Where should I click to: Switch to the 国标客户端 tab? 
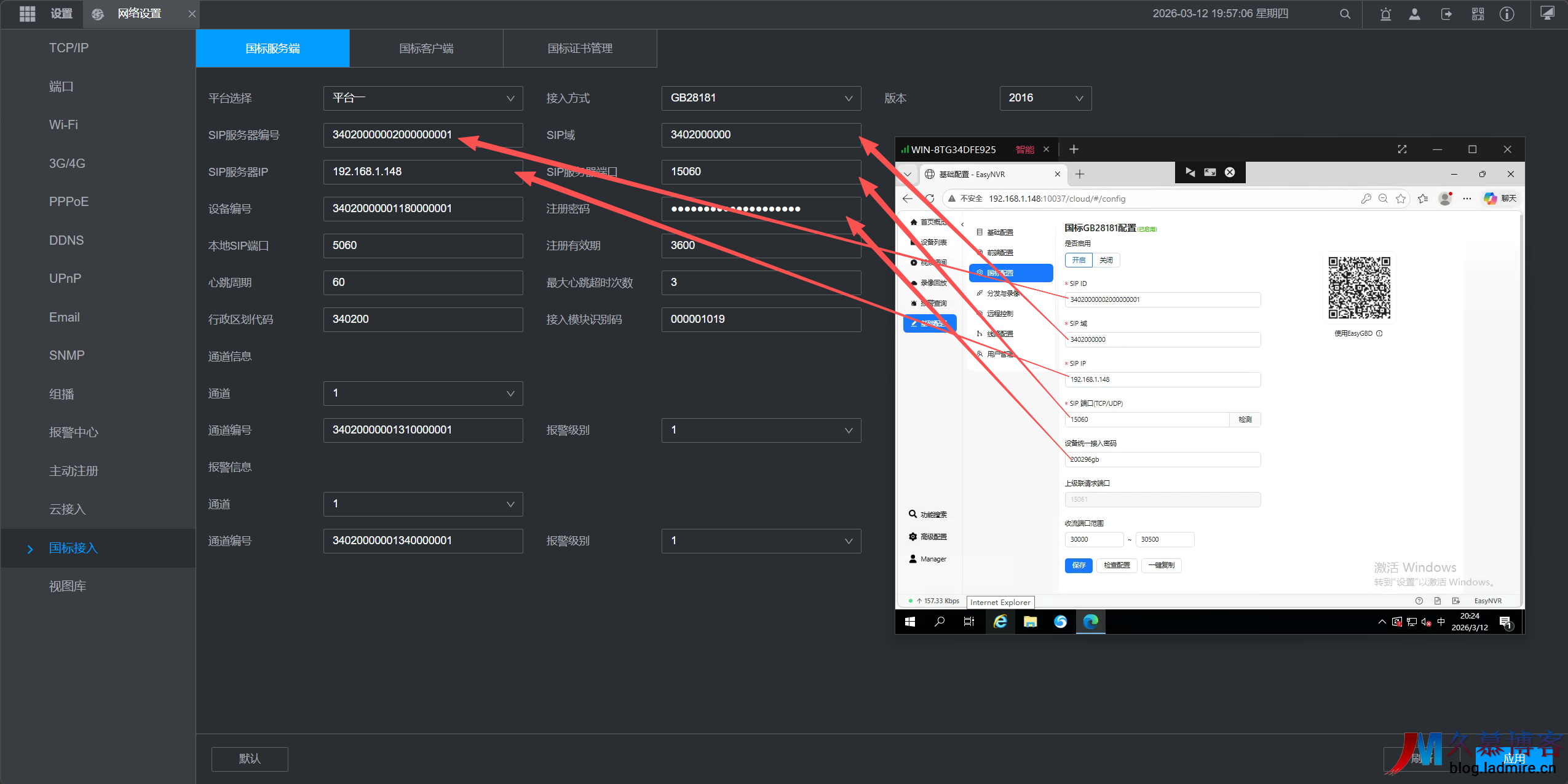(x=426, y=49)
